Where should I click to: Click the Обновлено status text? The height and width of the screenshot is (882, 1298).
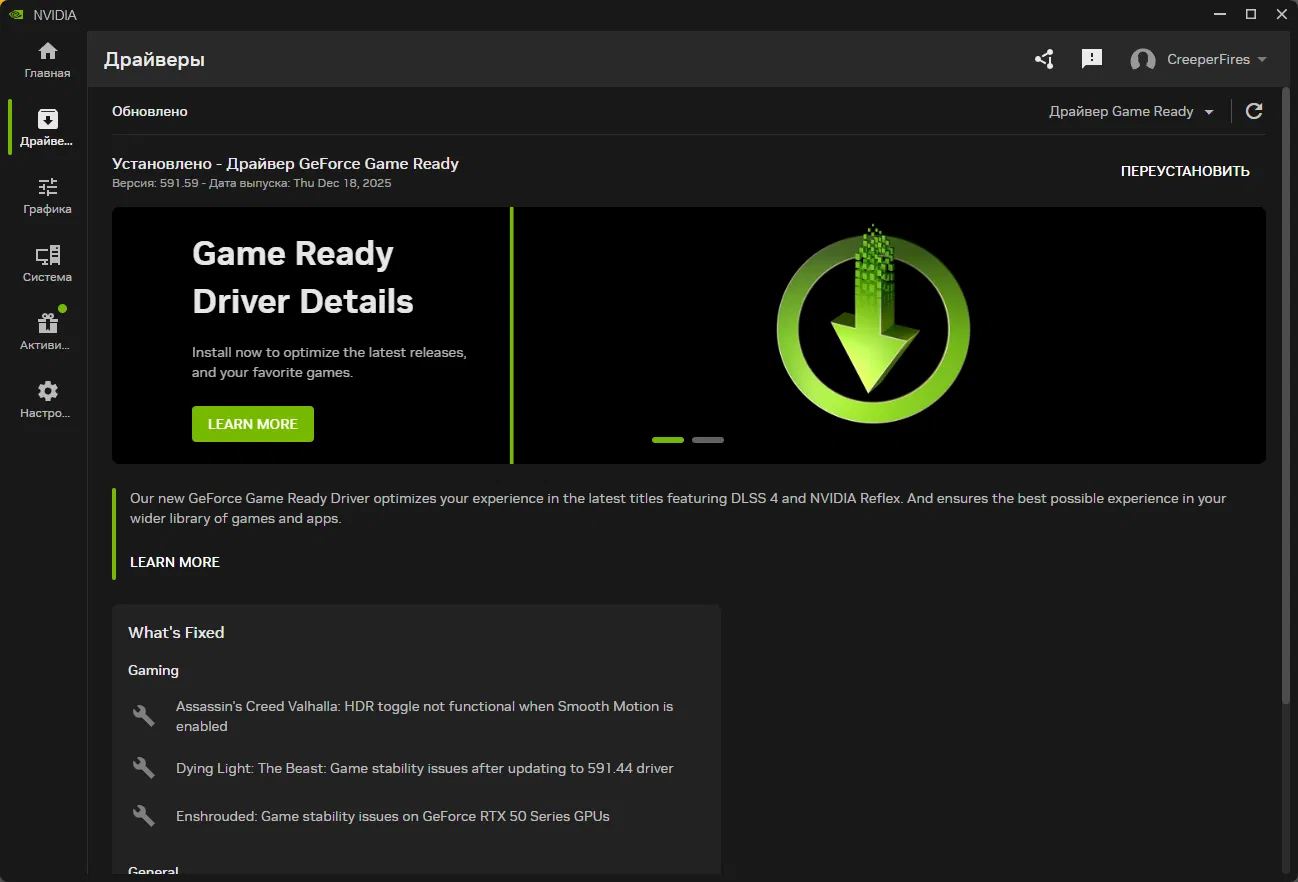pyautogui.click(x=150, y=111)
